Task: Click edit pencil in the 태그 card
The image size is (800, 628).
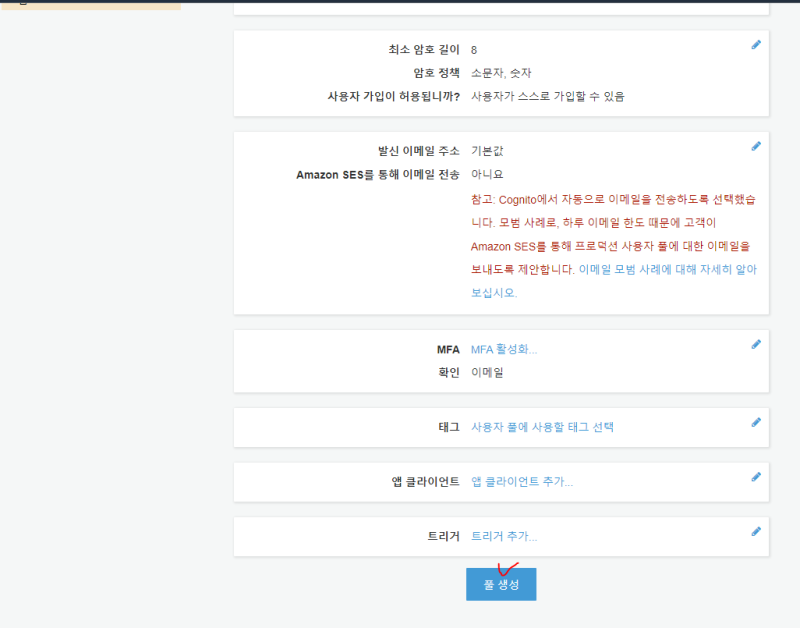Action: tap(756, 422)
